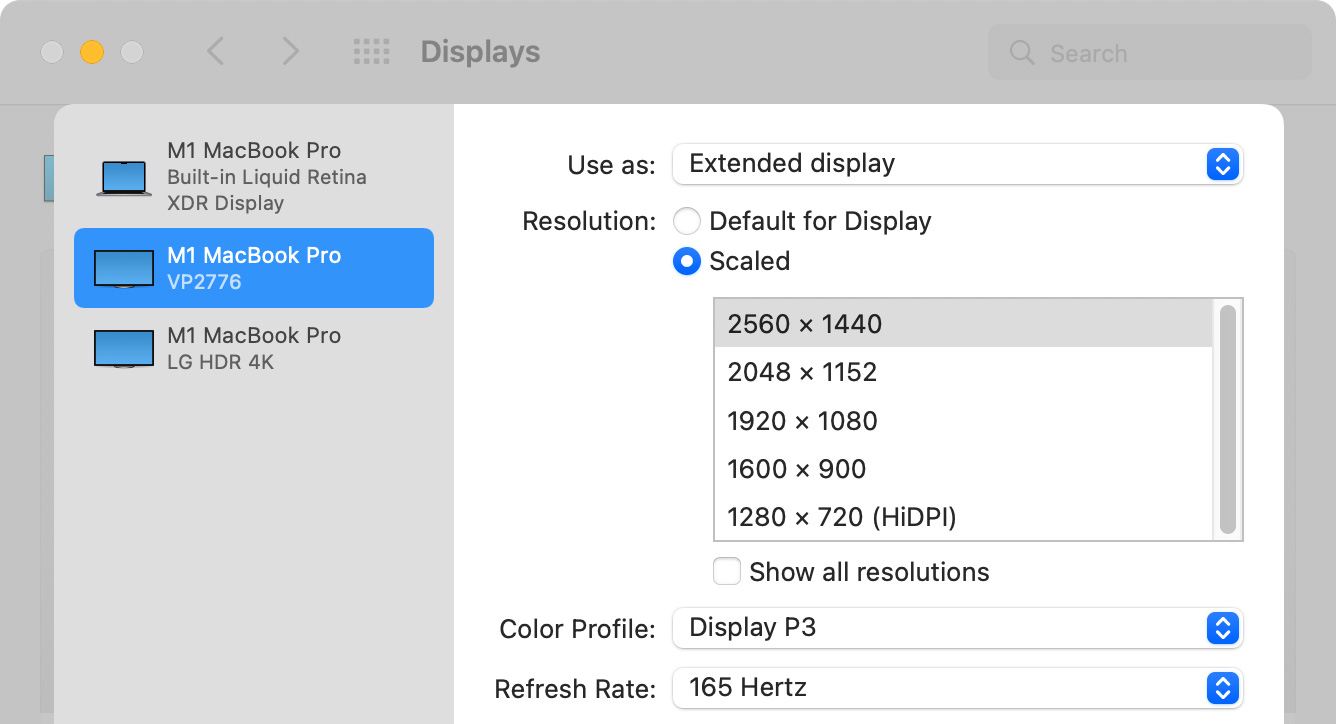The height and width of the screenshot is (724, 1336).
Task: Choose 1920 × 1080 resolution
Action: 963,420
